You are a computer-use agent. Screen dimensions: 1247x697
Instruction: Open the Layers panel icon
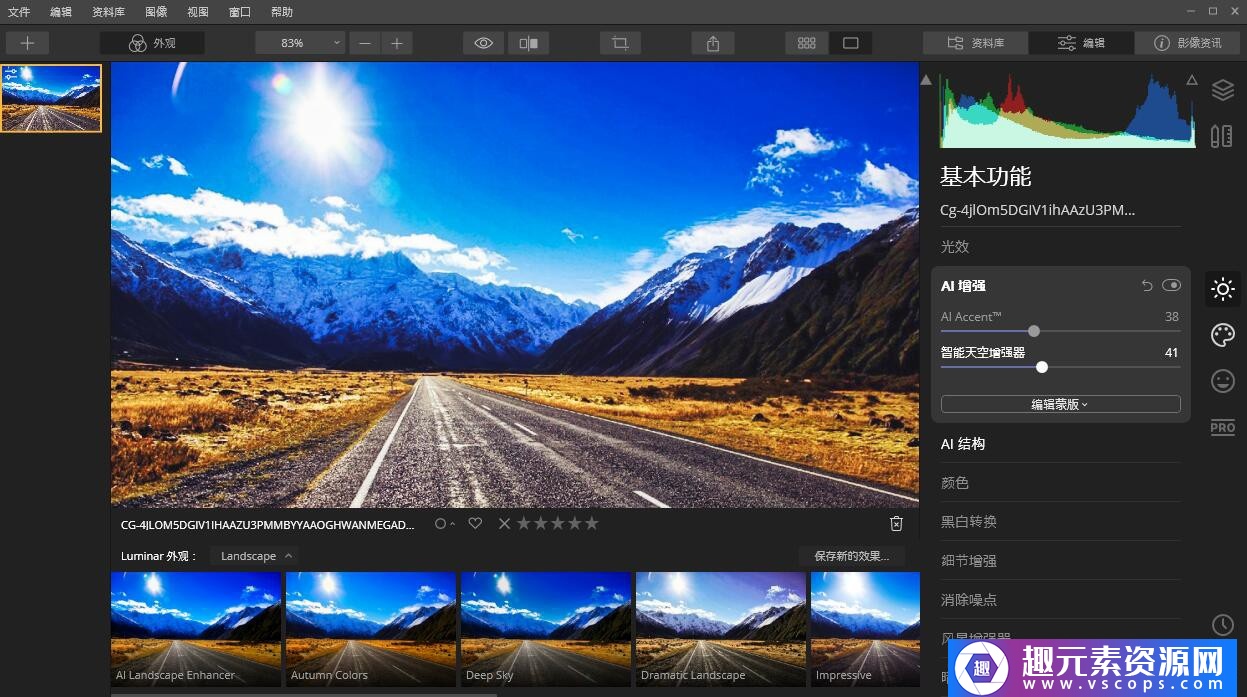pos(1222,90)
